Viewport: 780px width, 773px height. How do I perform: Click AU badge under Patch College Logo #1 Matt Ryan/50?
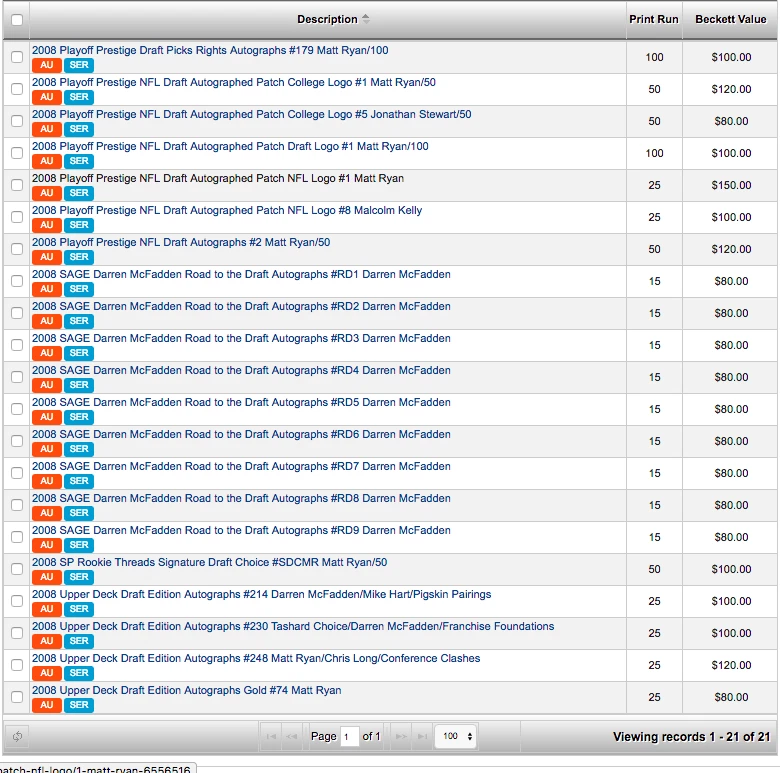(47, 97)
